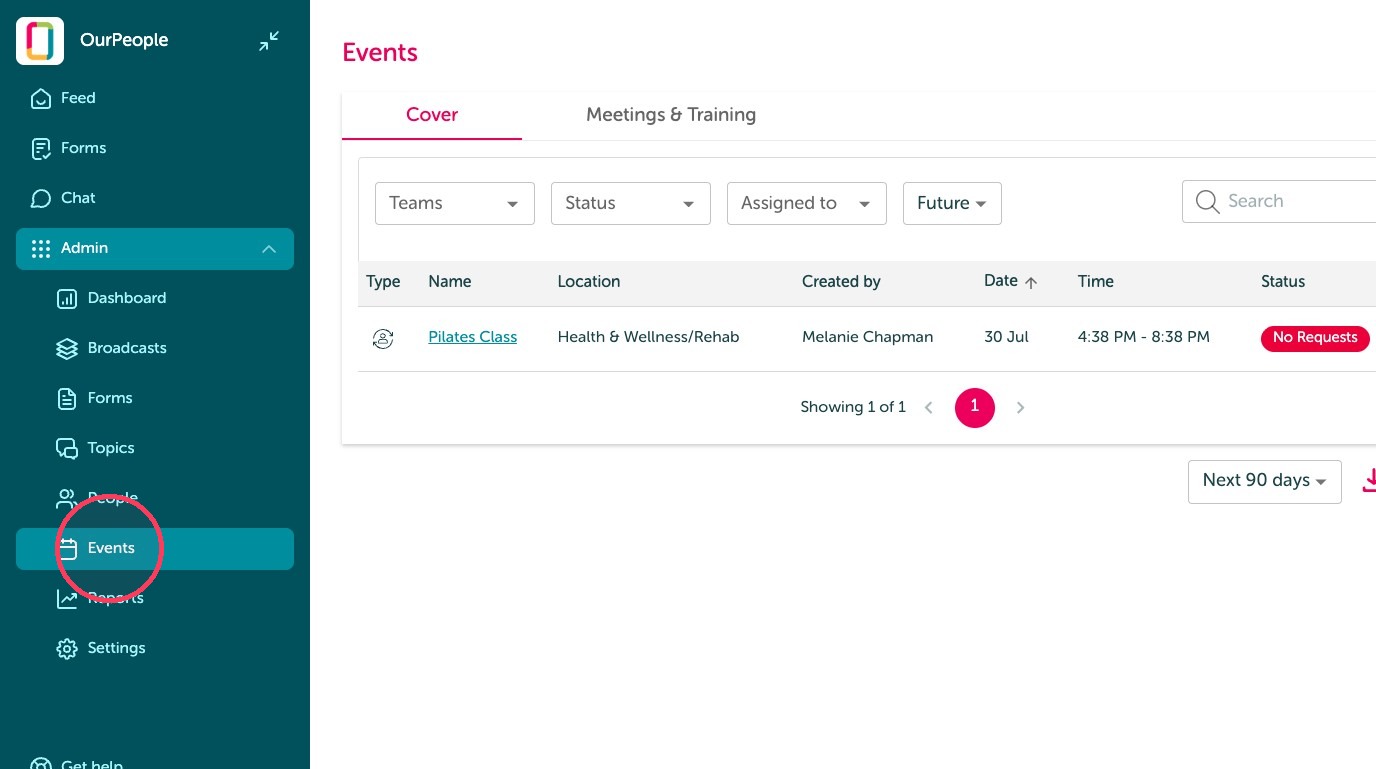The width and height of the screenshot is (1376, 769).
Task: Go to pagination page 1 button
Action: [975, 407]
